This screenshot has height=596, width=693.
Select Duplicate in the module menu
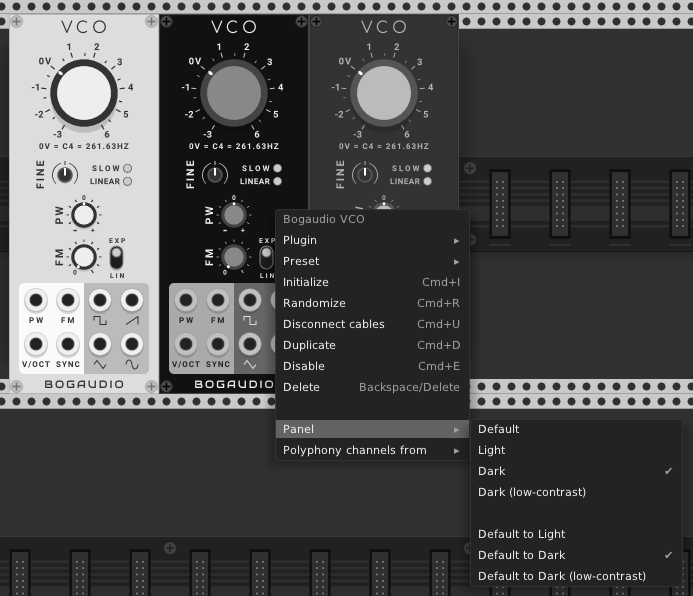click(372, 345)
